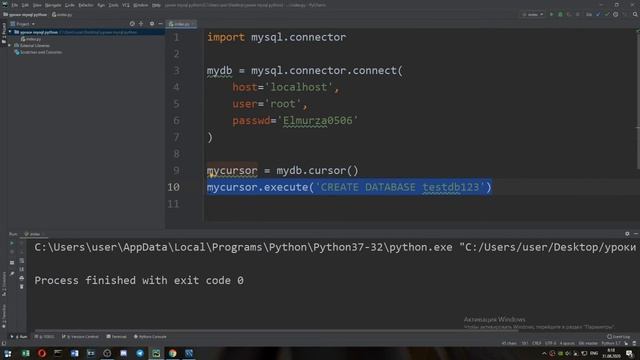Pin run tab with pin icon
The width and height of the screenshot is (640, 360).
tap(12, 273)
